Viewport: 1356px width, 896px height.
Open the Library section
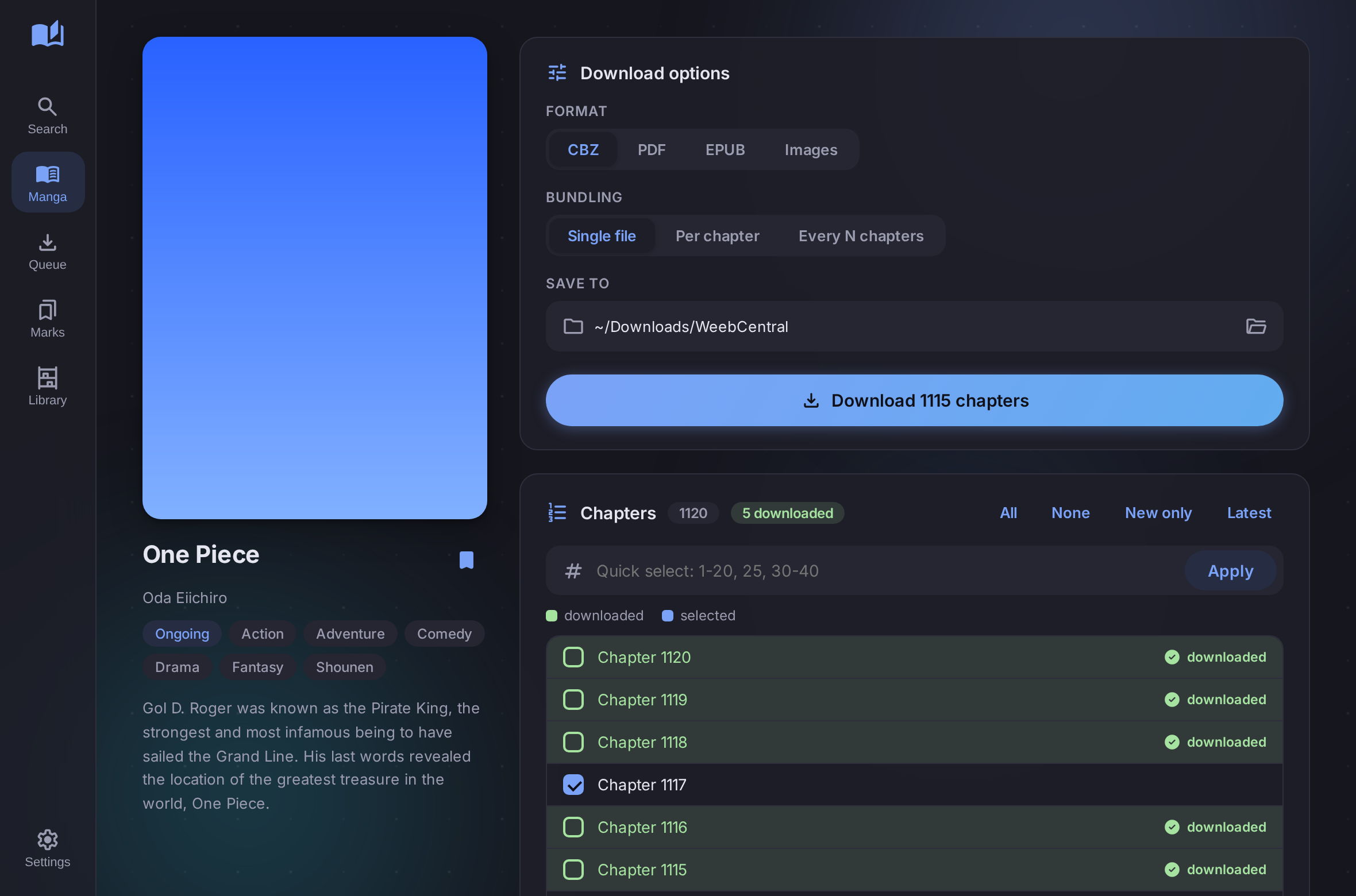pyautogui.click(x=48, y=387)
